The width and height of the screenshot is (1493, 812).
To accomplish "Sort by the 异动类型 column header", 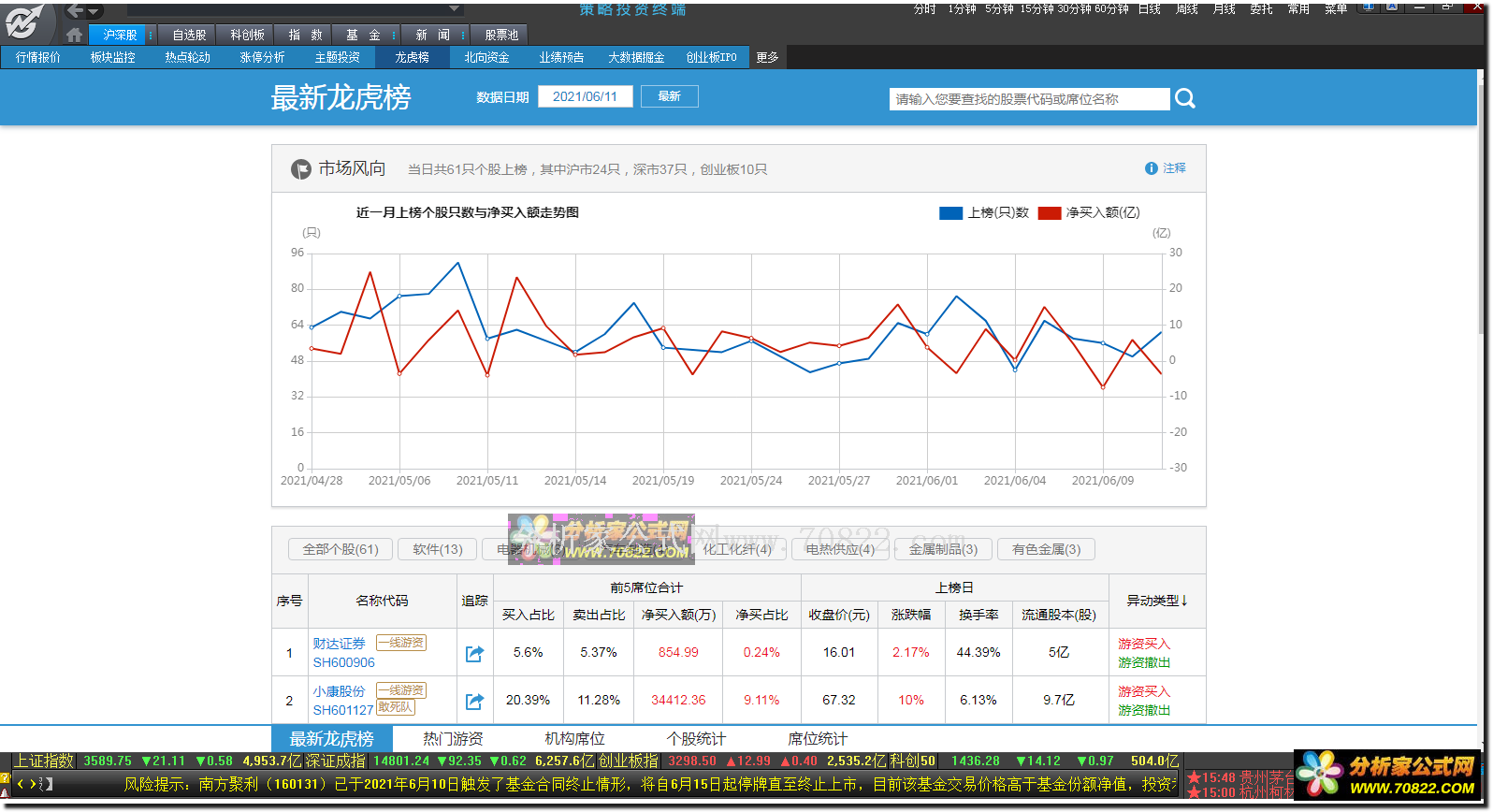I will (x=1157, y=601).
